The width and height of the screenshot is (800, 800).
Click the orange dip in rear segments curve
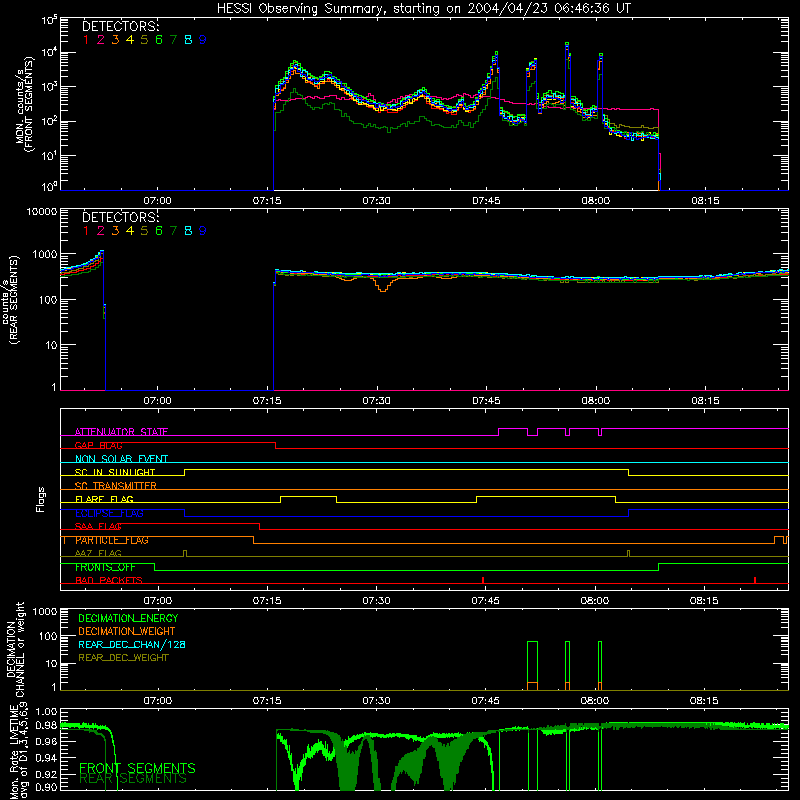[x=383, y=285]
